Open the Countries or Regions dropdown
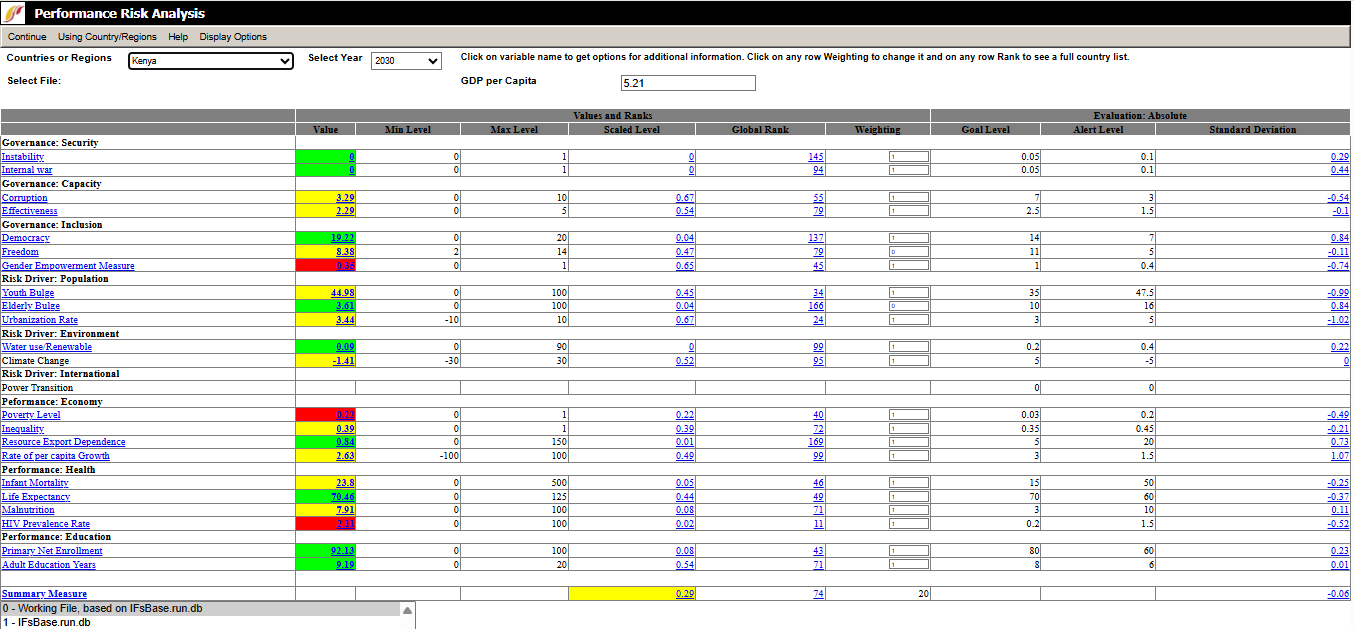 210,61
